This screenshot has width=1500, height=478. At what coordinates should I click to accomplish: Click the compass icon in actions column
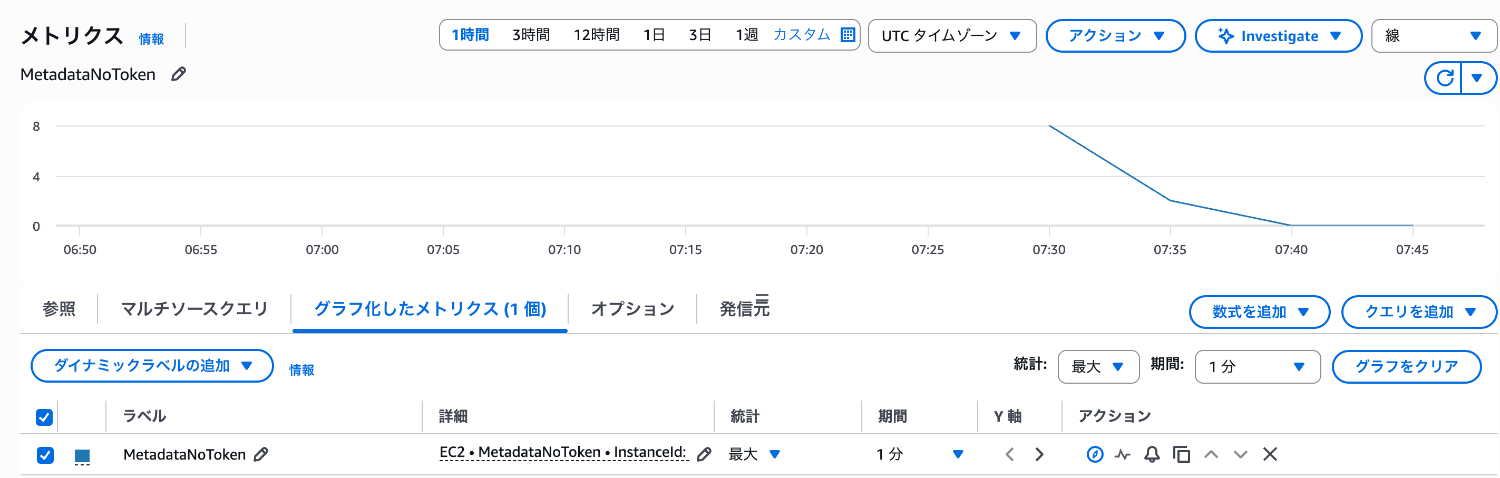click(1095, 454)
